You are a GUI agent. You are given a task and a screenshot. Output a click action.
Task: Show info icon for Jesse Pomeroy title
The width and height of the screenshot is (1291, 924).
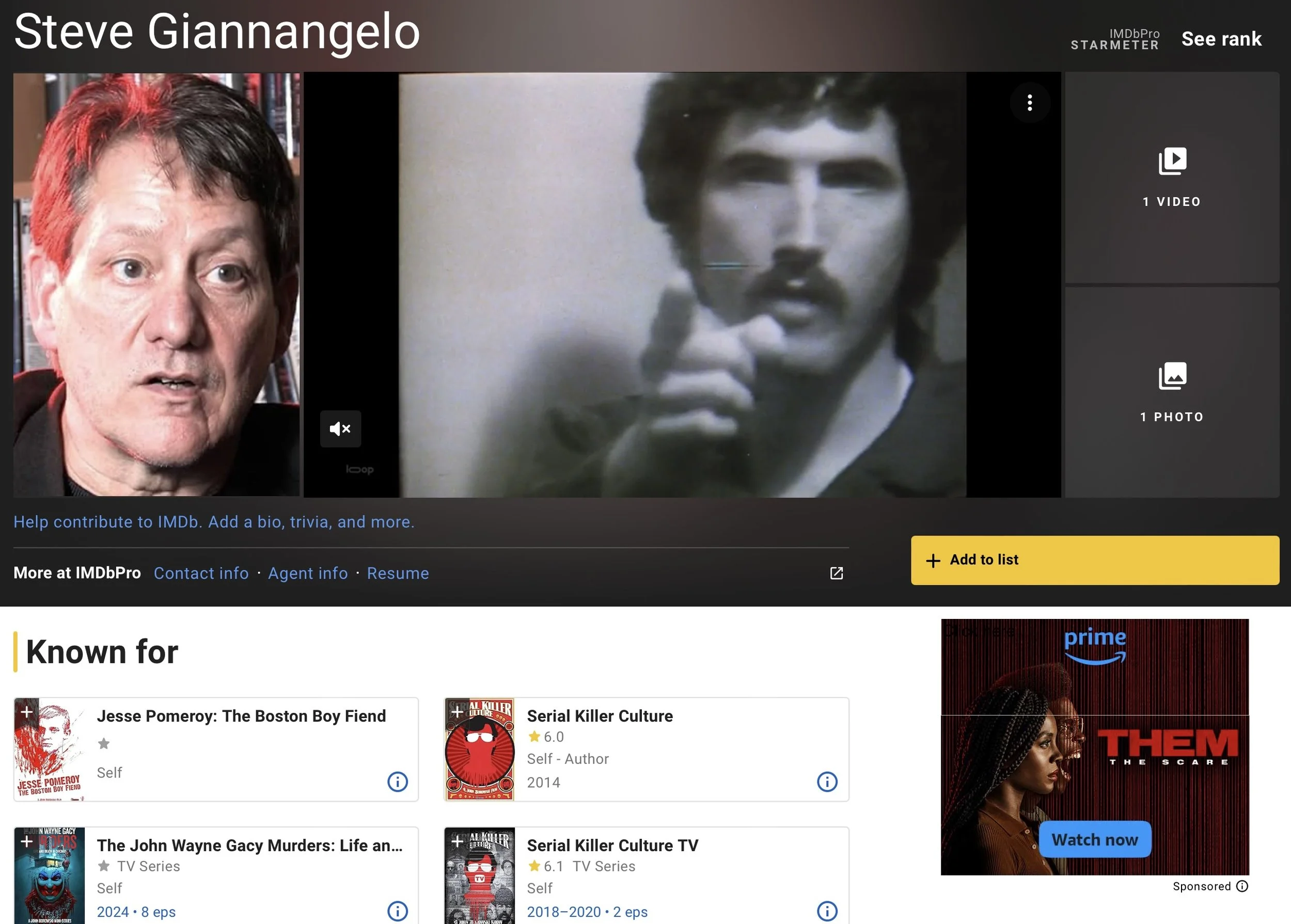pyautogui.click(x=397, y=782)
